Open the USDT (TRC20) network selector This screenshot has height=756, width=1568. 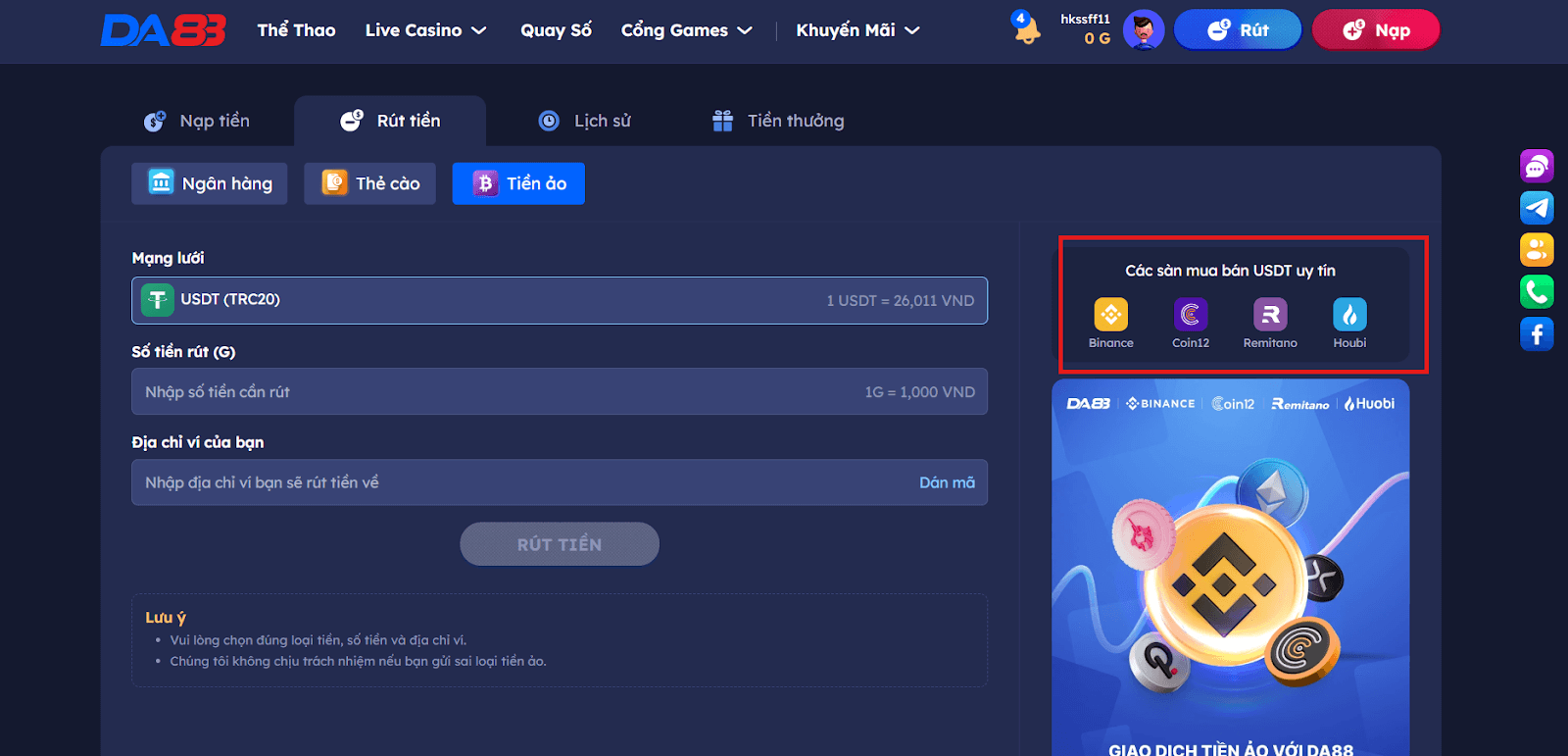[560, 300]
